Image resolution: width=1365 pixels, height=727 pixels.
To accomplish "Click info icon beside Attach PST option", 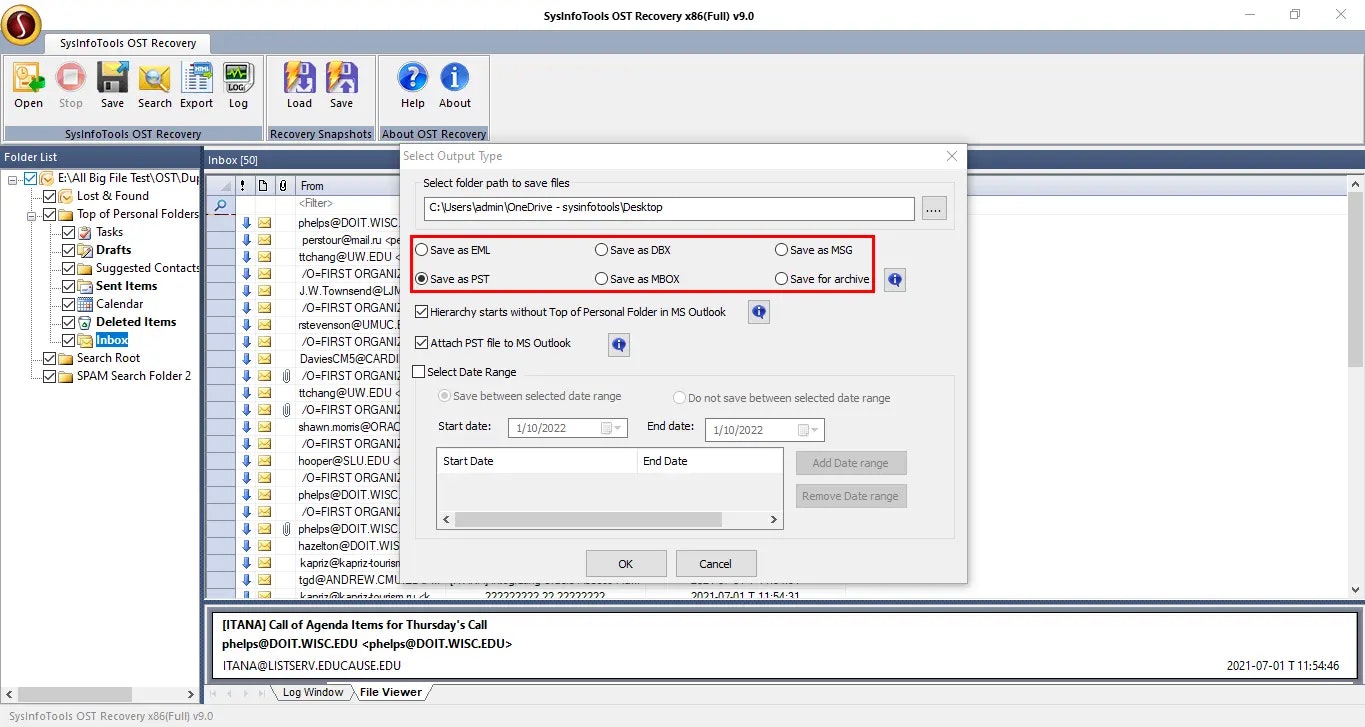I will click(x=619, y=345).
